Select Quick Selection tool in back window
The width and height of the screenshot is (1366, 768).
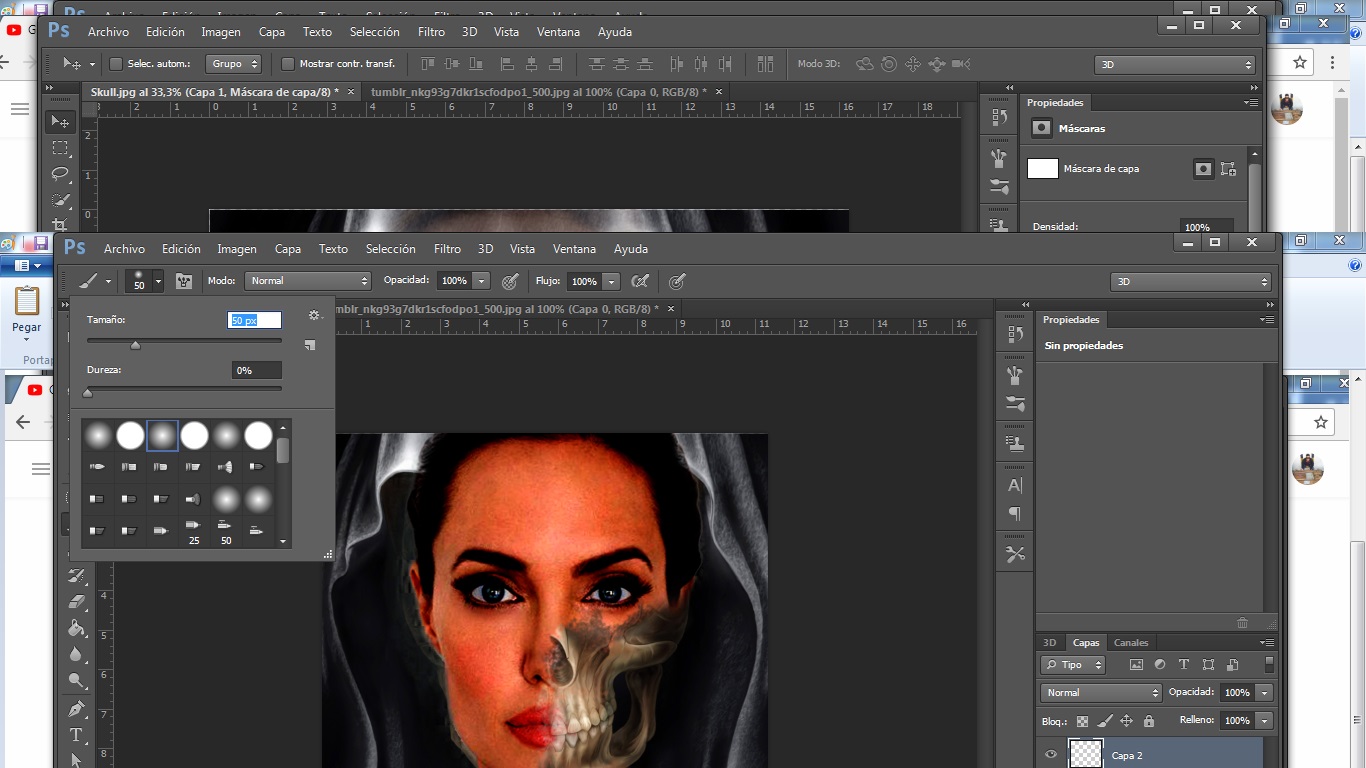[61, 200]
